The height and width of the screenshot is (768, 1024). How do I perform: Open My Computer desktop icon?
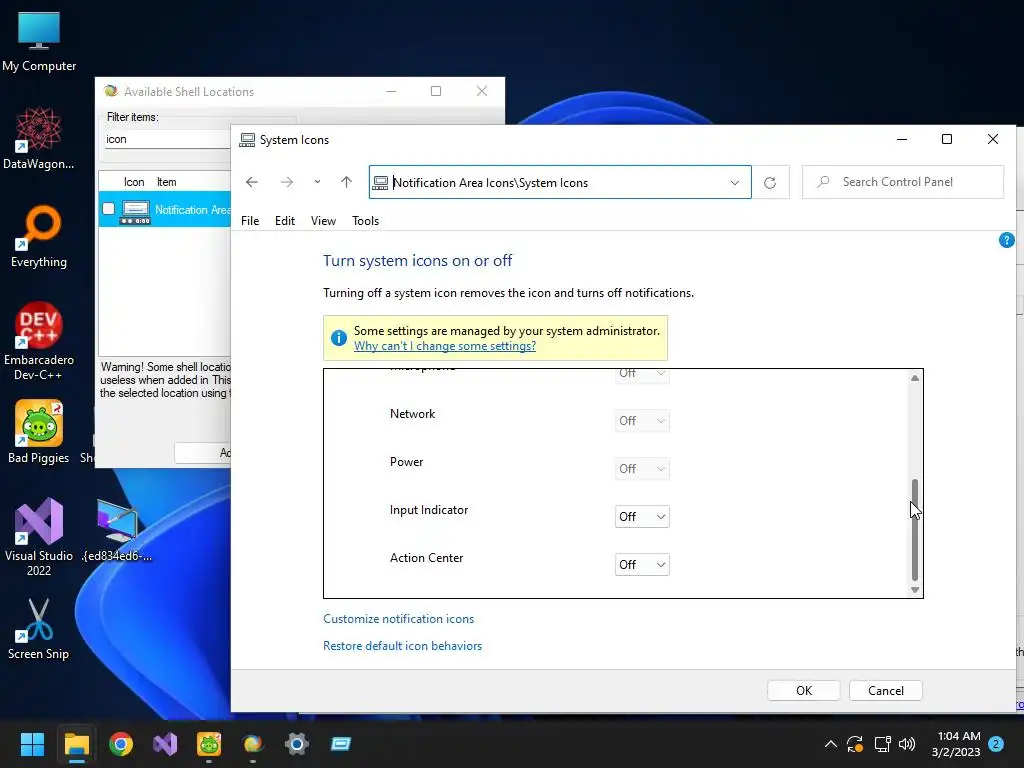point(39,42)
